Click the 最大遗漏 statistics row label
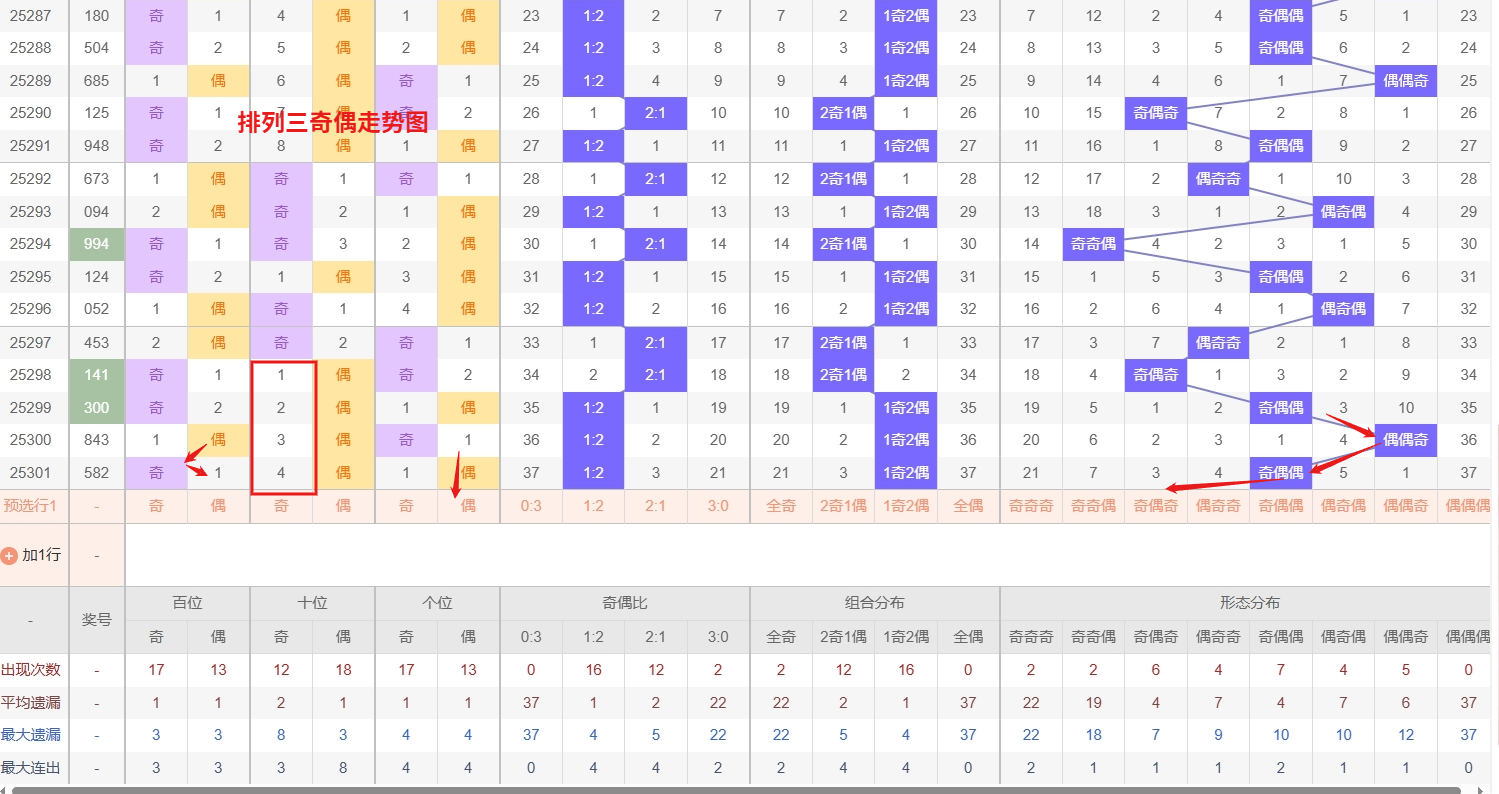This screenshot has height=794, width=1499. coord(30,736)
